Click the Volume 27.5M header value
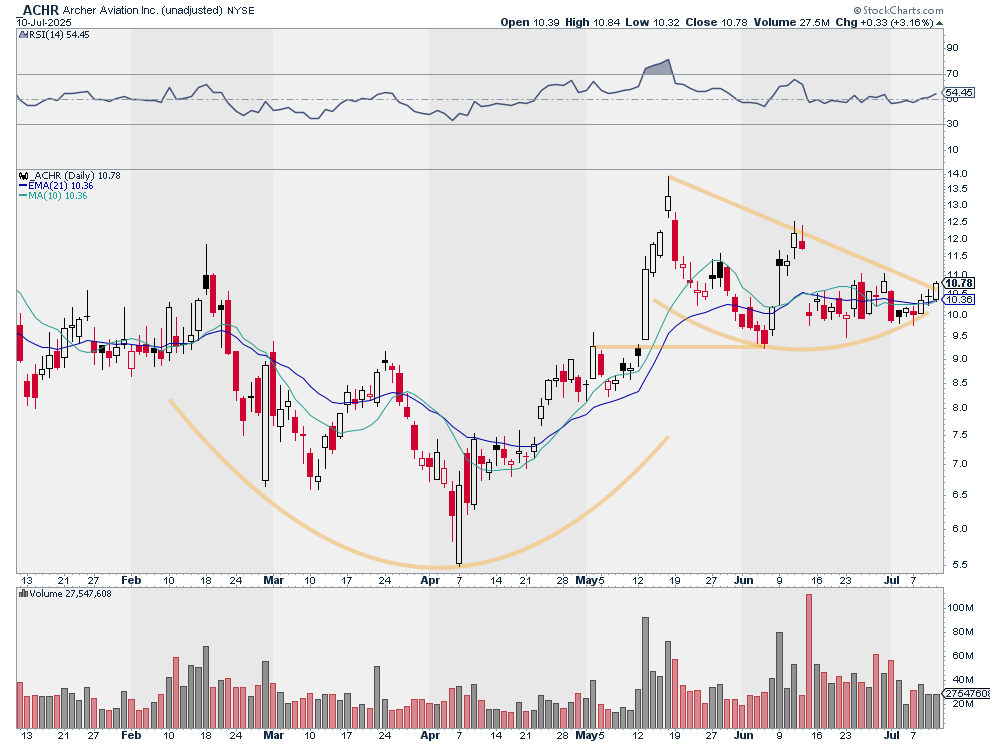 tap(791, 22)
